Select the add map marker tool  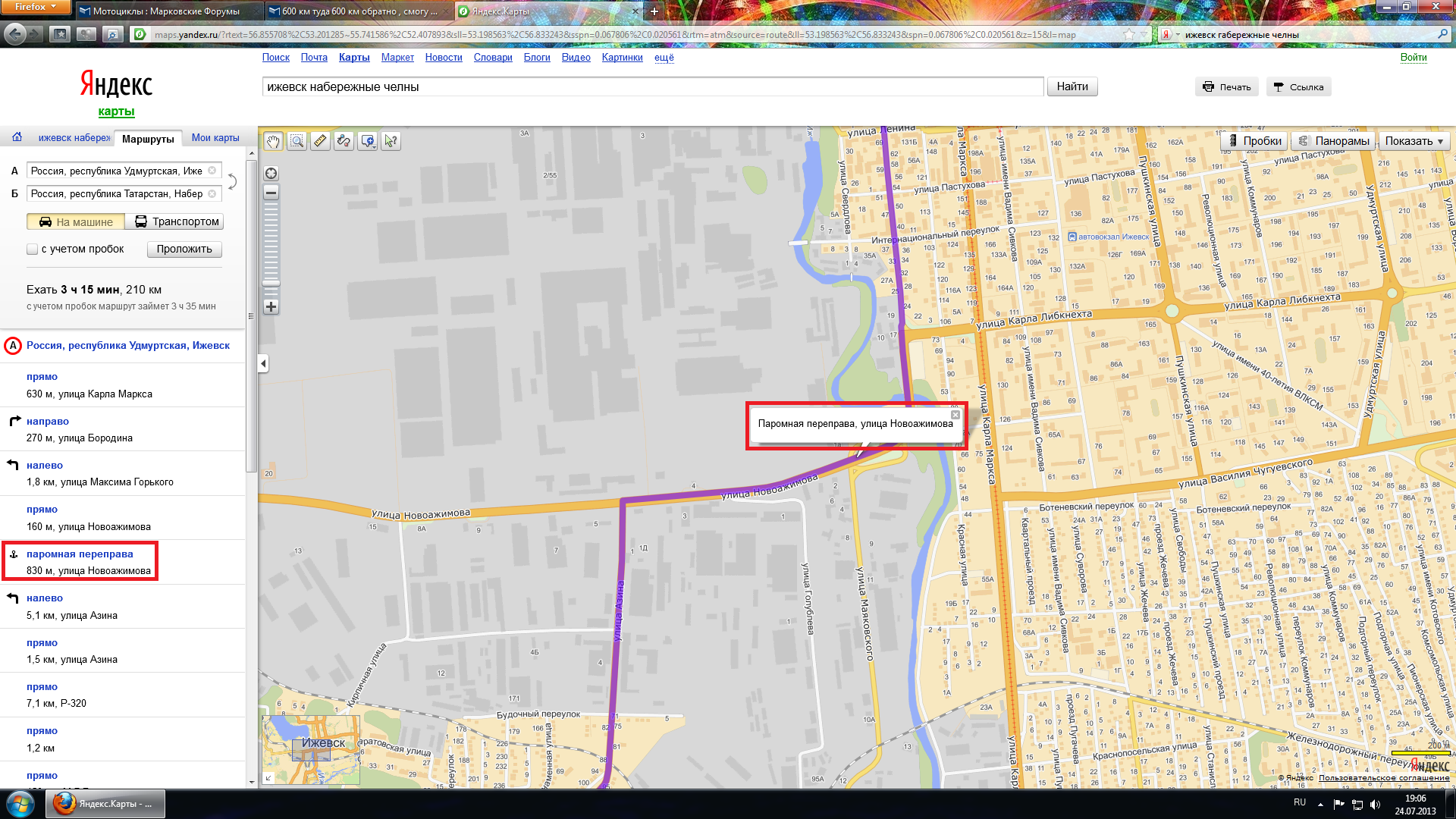tap(368, 141)
